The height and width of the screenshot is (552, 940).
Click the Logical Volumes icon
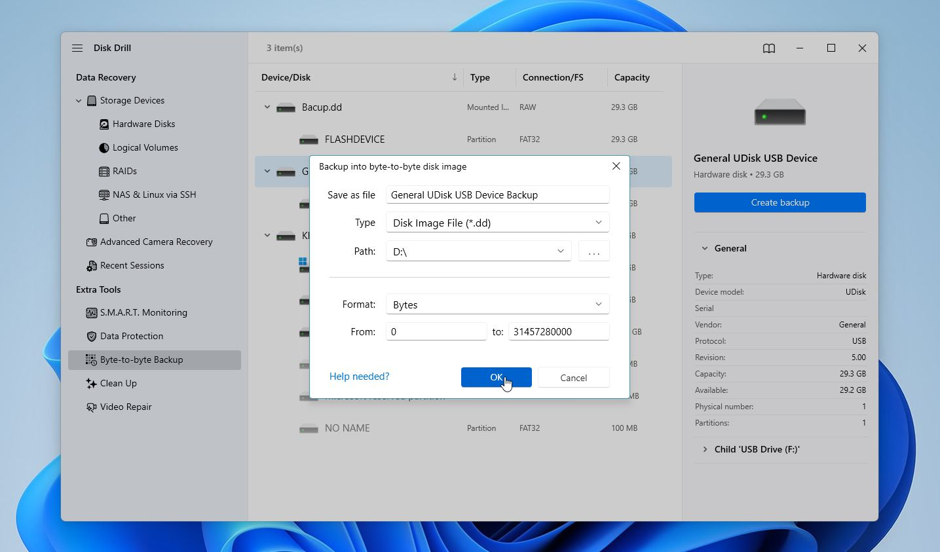point(104,147)
